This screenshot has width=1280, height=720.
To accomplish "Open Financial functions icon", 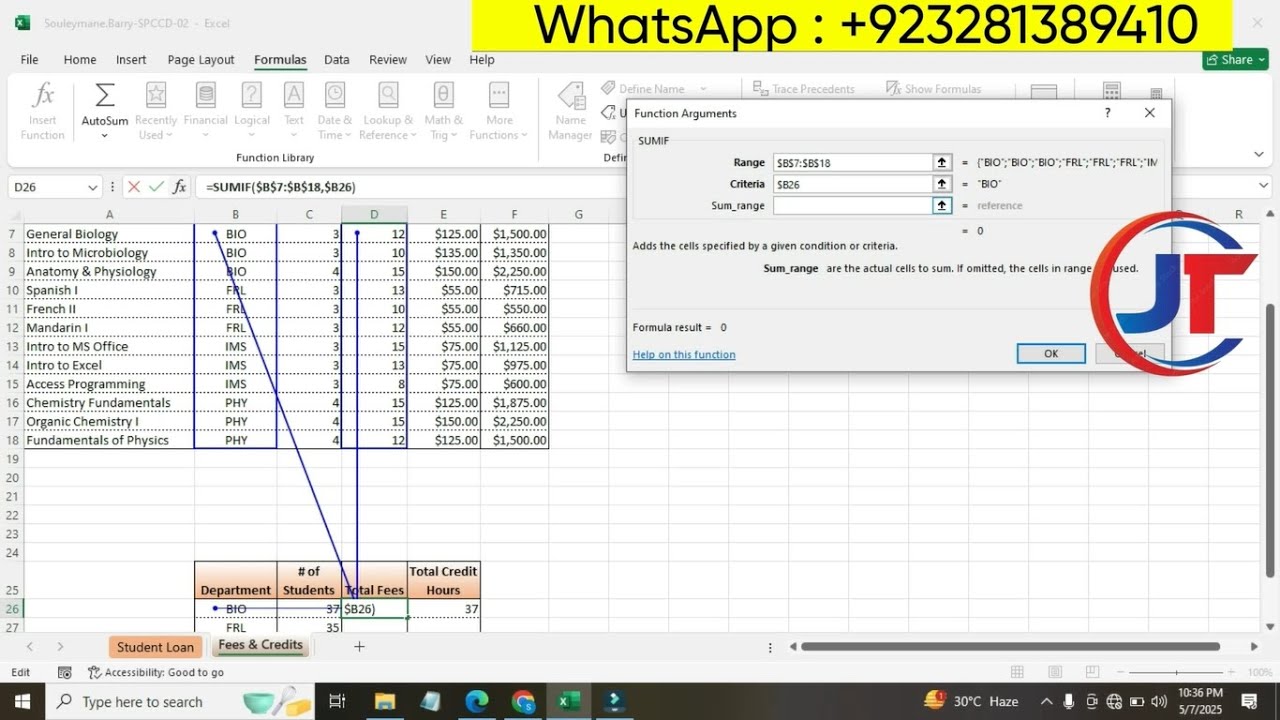I will [205, 96].
